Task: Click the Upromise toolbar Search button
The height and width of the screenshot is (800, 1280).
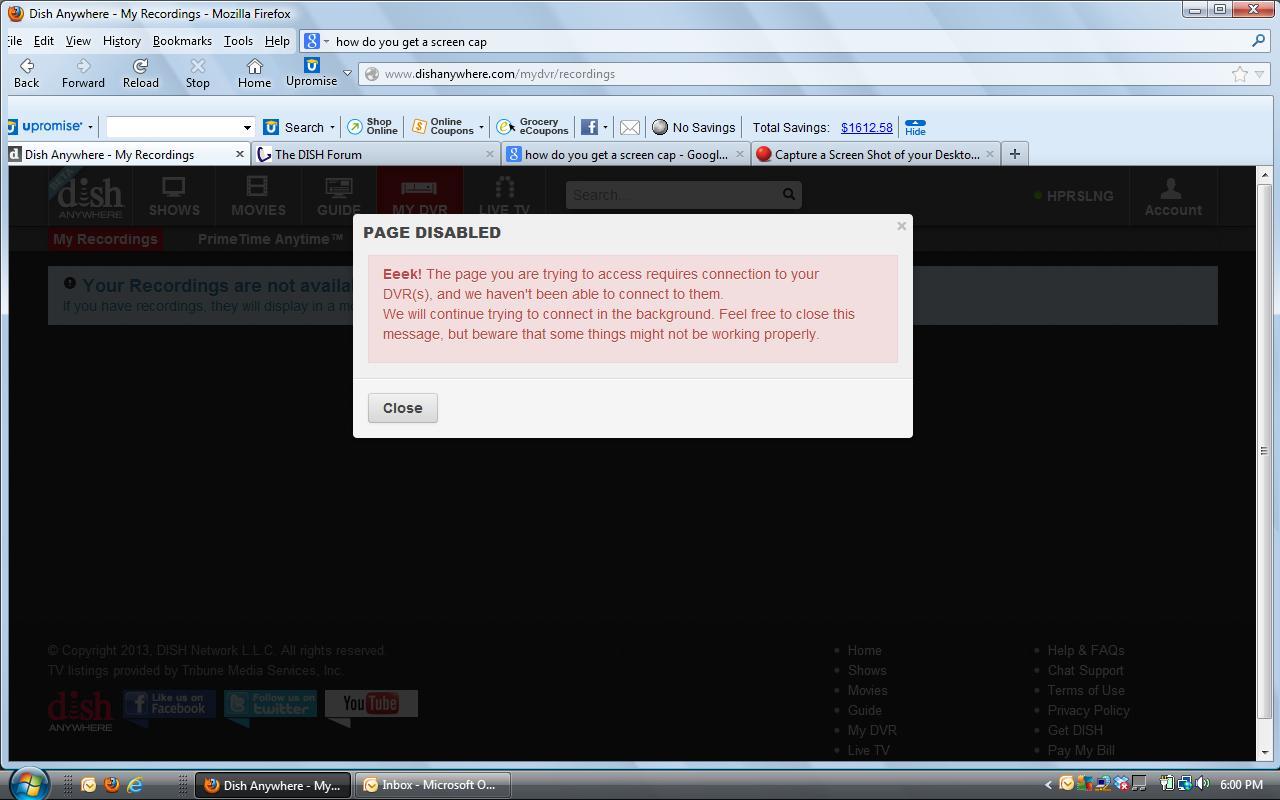Action: [294, 127]
